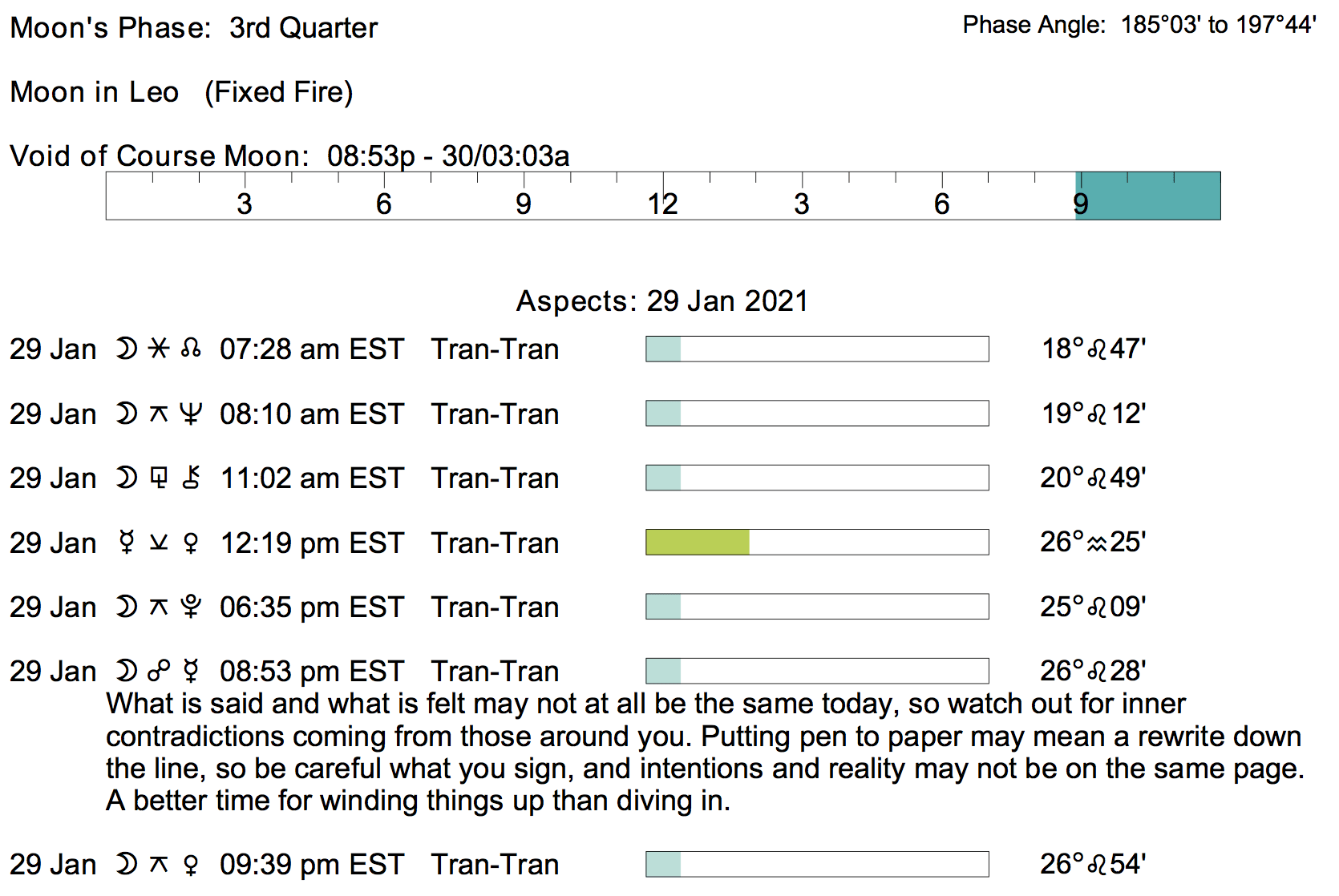Click the Neptune glyph in 08:10 am row

click(191, 414)
